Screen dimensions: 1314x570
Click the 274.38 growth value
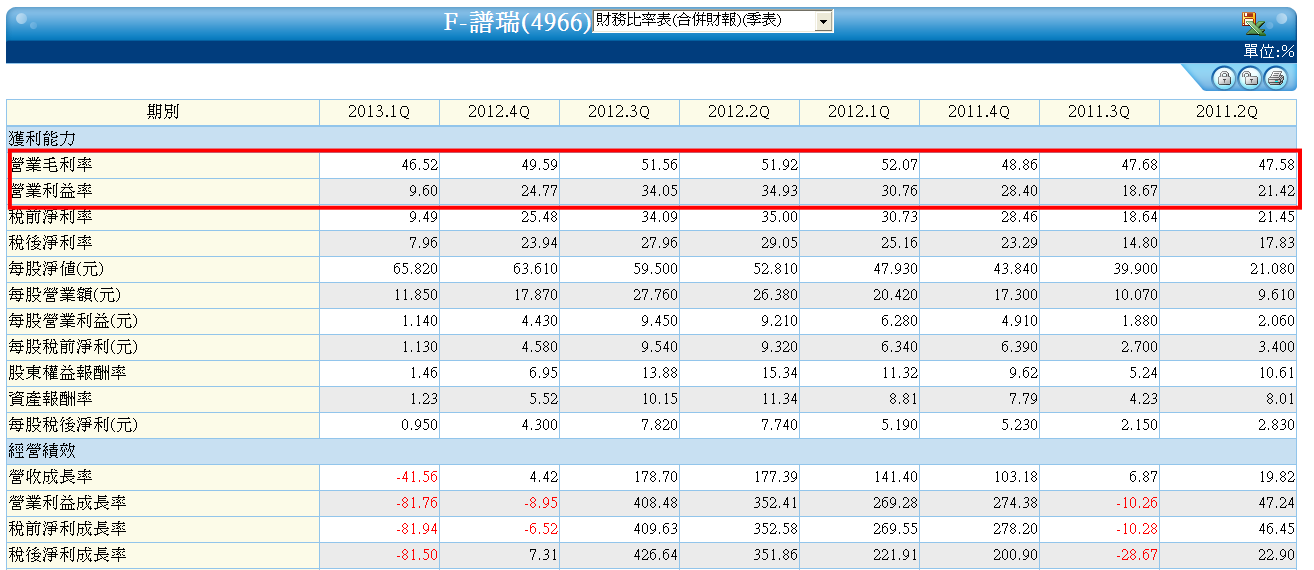1017,503
